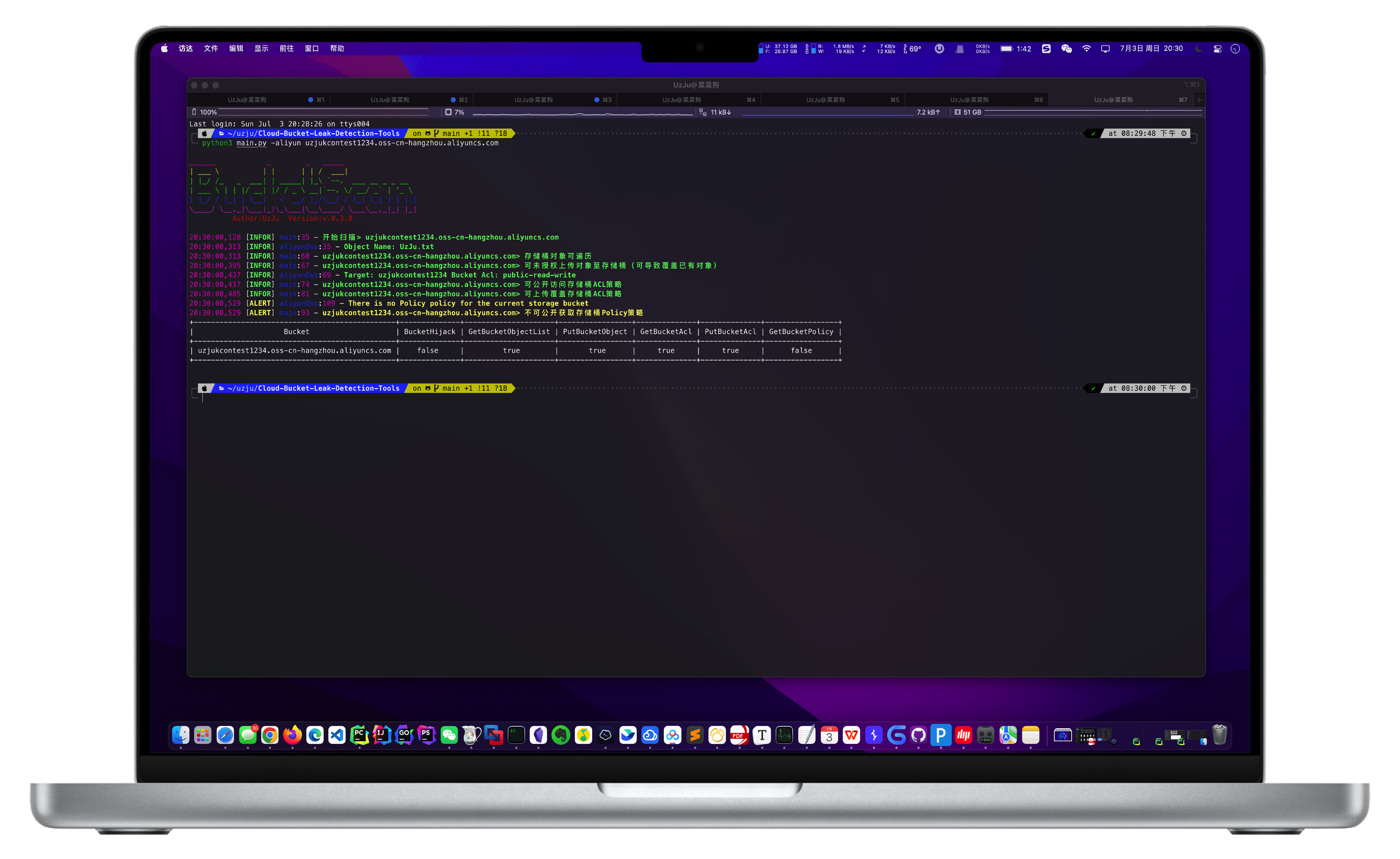The width and height of the screenshot is (1400, 859).
Task: Open the Sogou input method menu
Action: [1046, 49]
